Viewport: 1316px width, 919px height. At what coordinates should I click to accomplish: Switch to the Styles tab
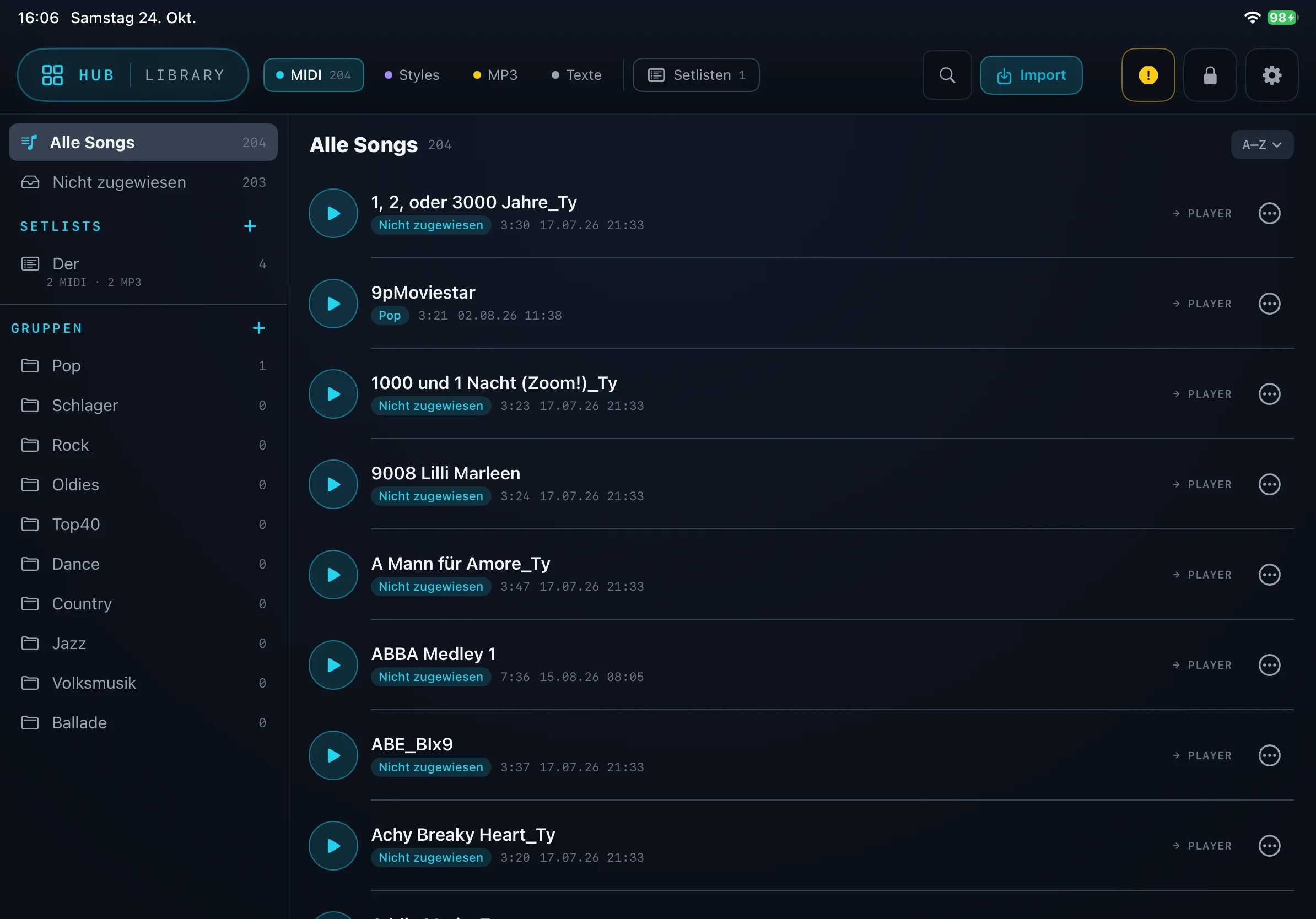coord(412,75)
